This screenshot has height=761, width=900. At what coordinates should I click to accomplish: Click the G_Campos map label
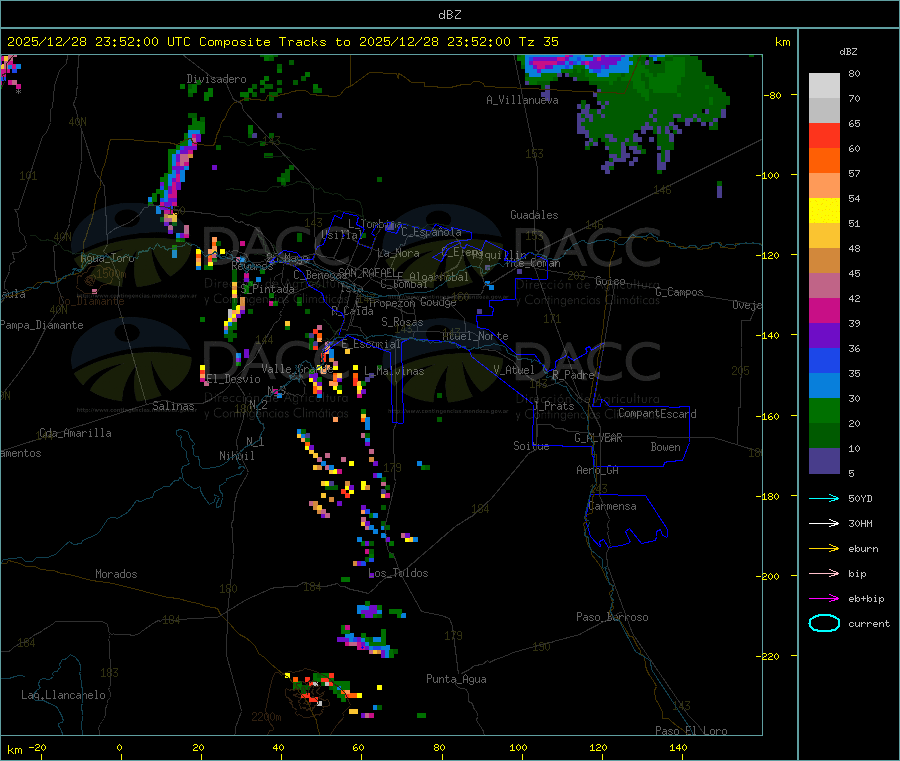[x=680, y=292]
